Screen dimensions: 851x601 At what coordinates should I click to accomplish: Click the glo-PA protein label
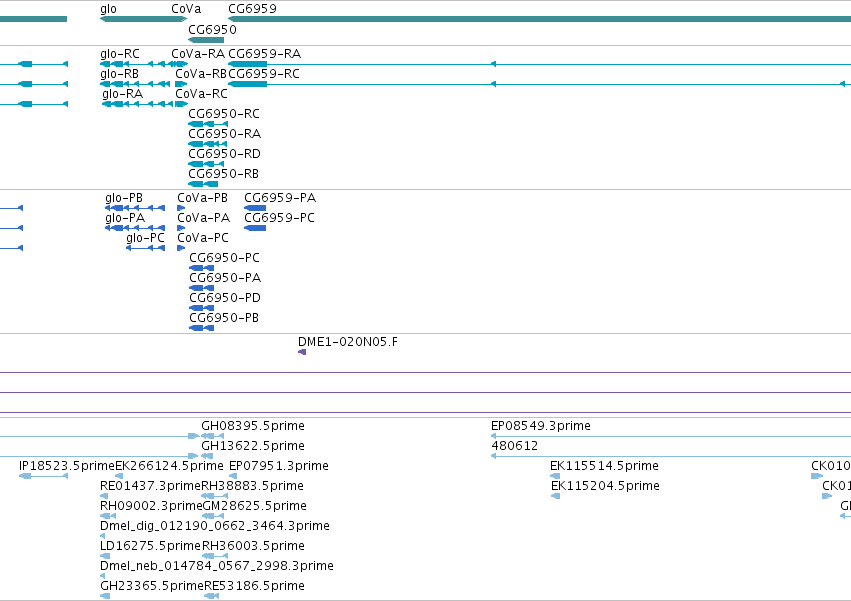click(125, 218)
